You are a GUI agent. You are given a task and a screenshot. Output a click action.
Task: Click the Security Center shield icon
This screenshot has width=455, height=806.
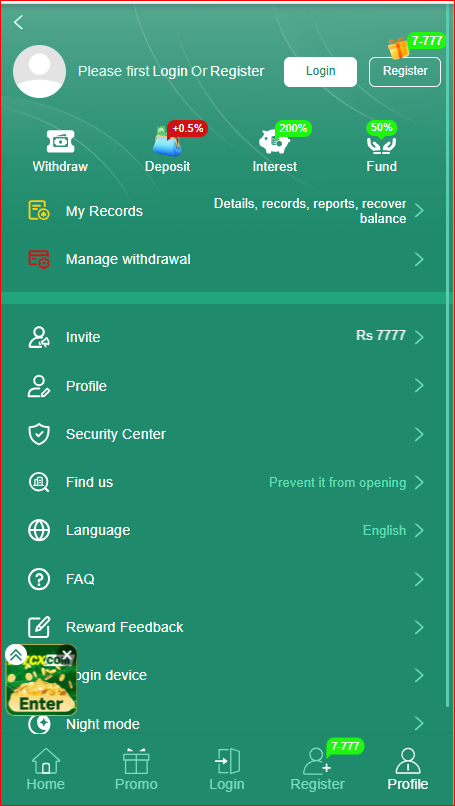pyautogui.click(x=39, y=434)
